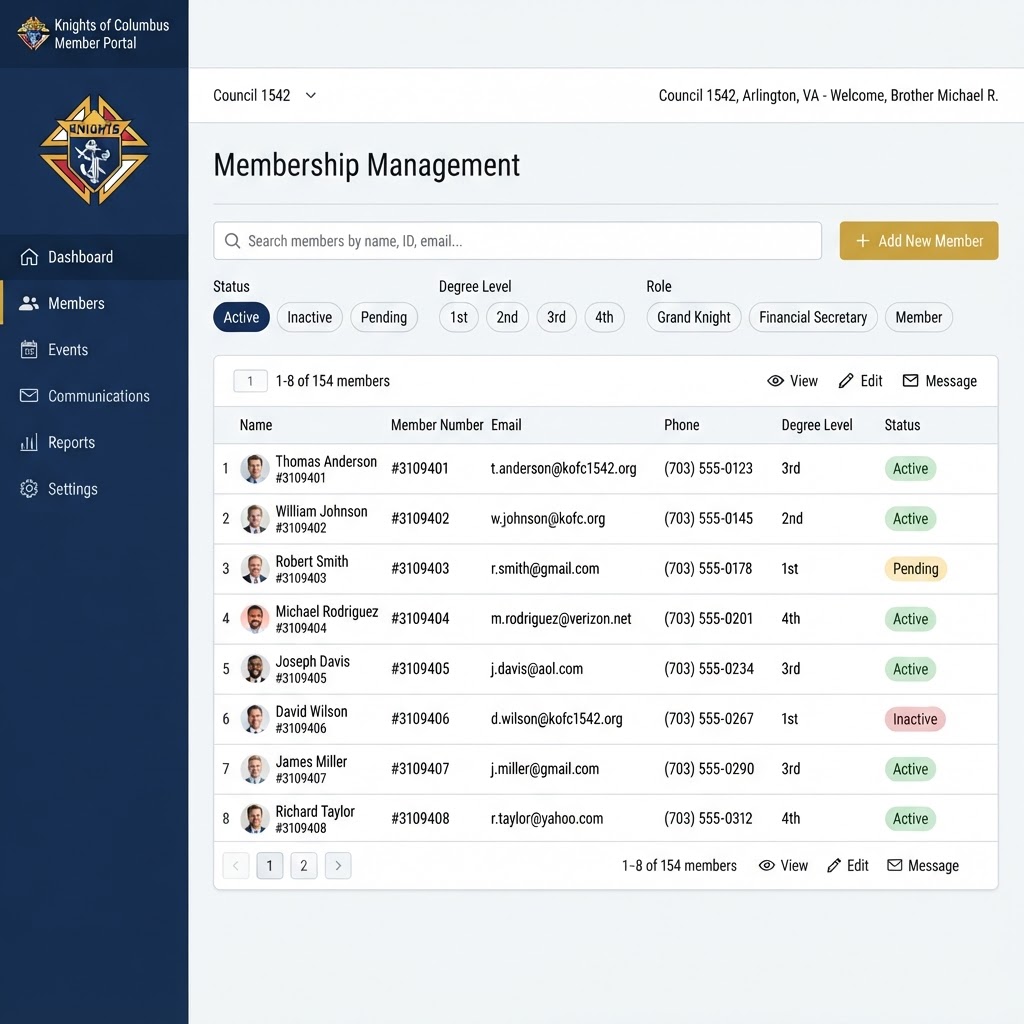Click William Johnson's avatar
Viewport: 1024px width, 1024px height.
click(x=255, y=519)
